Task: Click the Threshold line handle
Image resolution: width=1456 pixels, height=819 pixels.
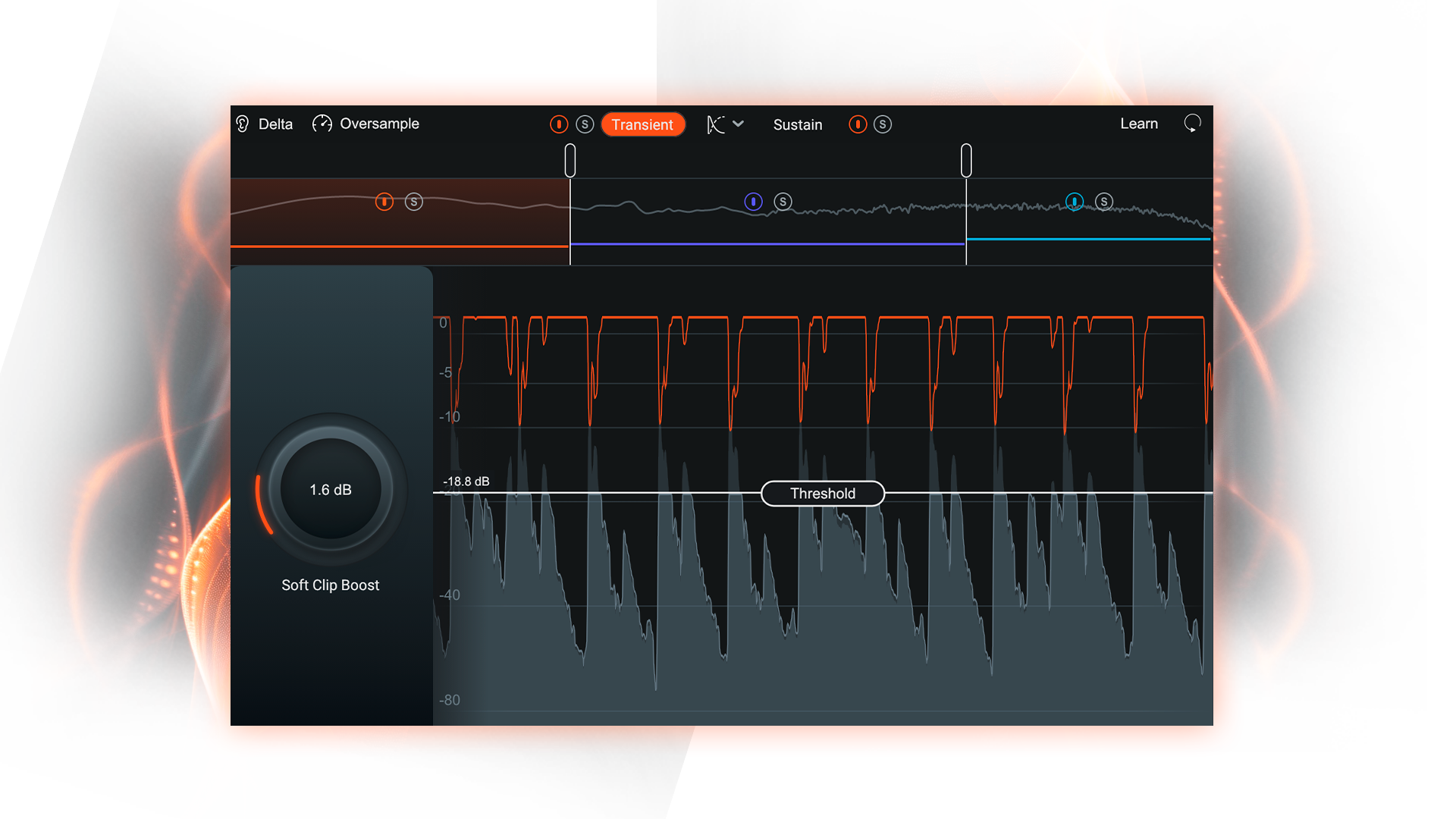Action: click(823, 494)
